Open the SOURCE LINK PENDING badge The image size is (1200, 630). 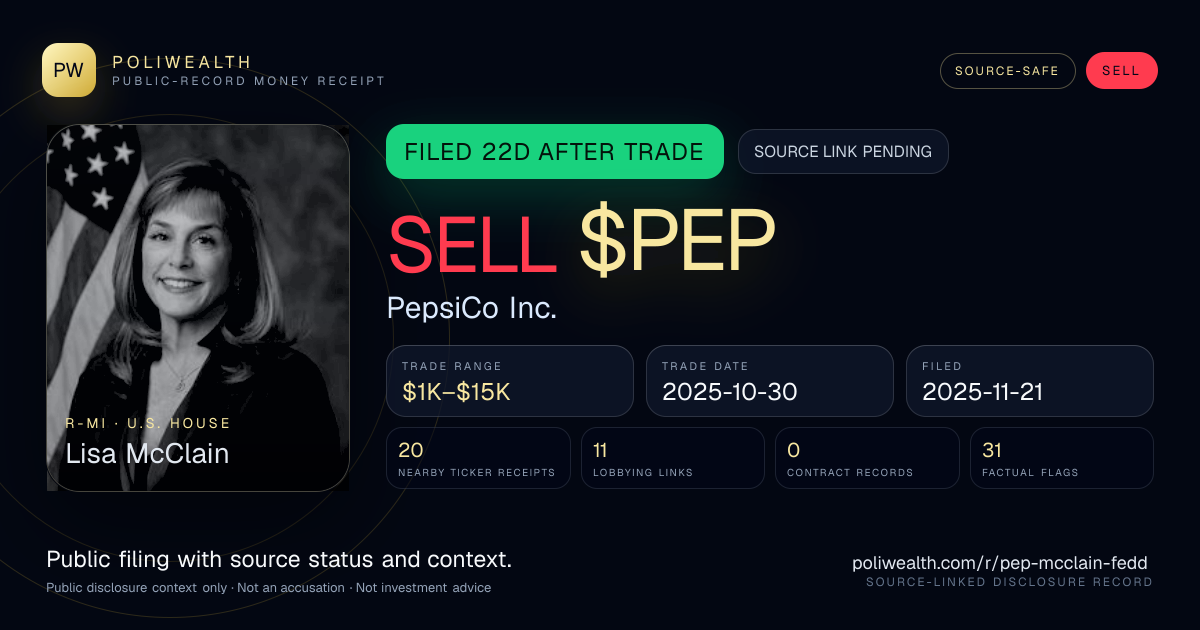[843, 152]
